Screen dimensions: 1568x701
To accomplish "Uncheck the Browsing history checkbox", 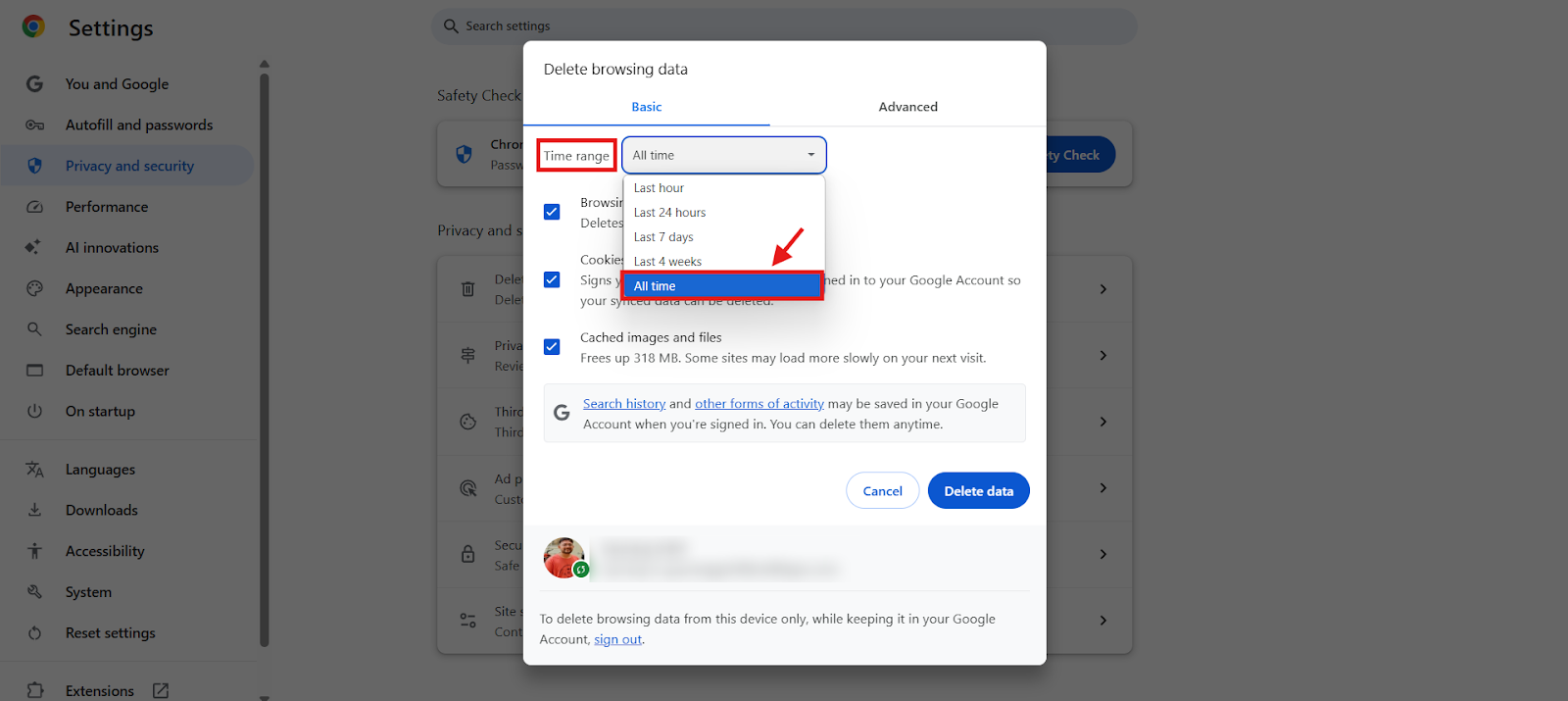I will [552, 212].
